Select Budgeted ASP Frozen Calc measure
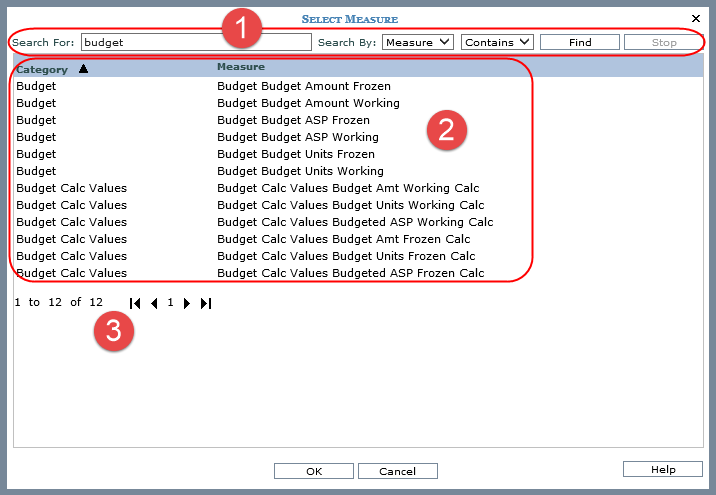The width and height of the screenshot is (716, 495). pyautogui.click(x=350, y=273)
